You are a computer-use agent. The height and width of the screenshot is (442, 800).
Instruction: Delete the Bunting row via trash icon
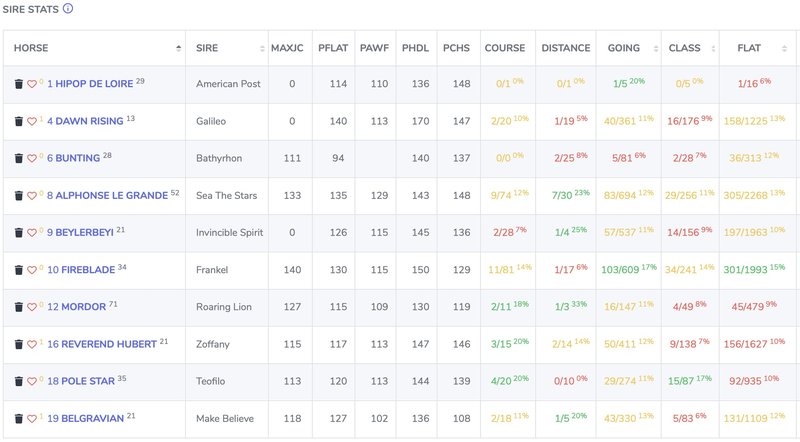(x=18, y=158)
